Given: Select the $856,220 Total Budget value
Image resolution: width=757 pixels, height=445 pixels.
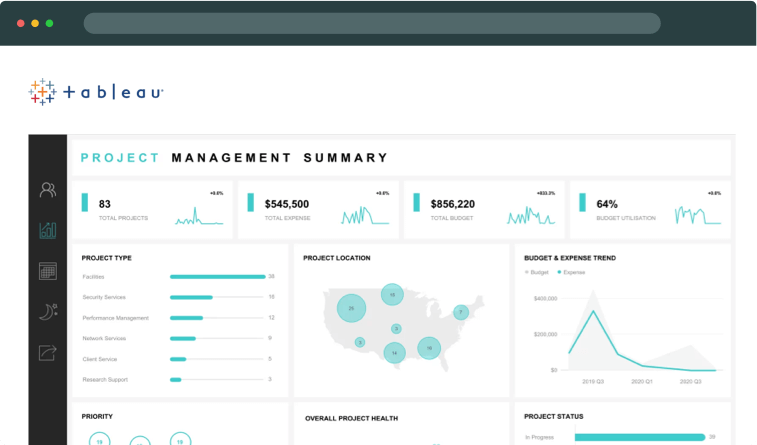Looking at the screenshot, I should click(453, 204).
